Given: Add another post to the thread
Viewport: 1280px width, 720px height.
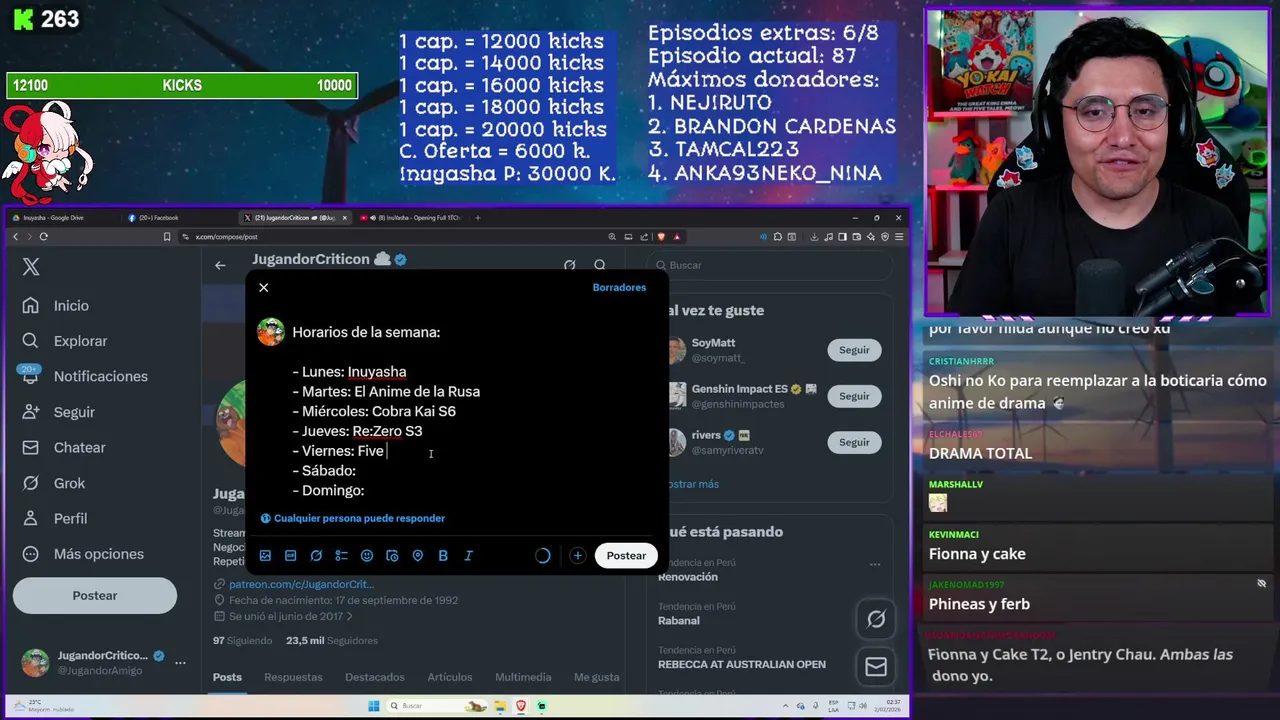Looking at the screenshot, I should point(577,556).
